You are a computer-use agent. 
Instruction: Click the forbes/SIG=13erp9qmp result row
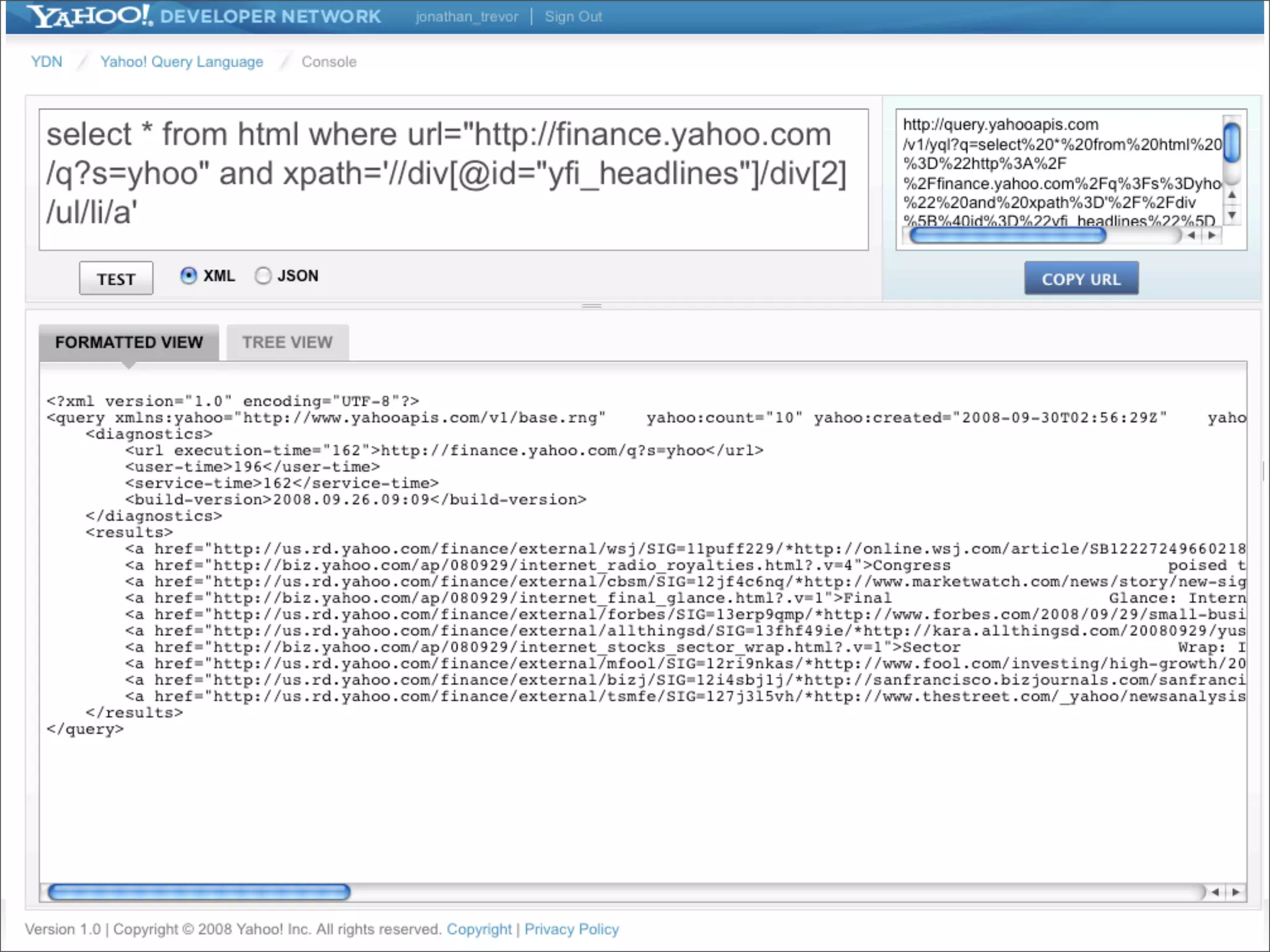[x=685, y=614]
